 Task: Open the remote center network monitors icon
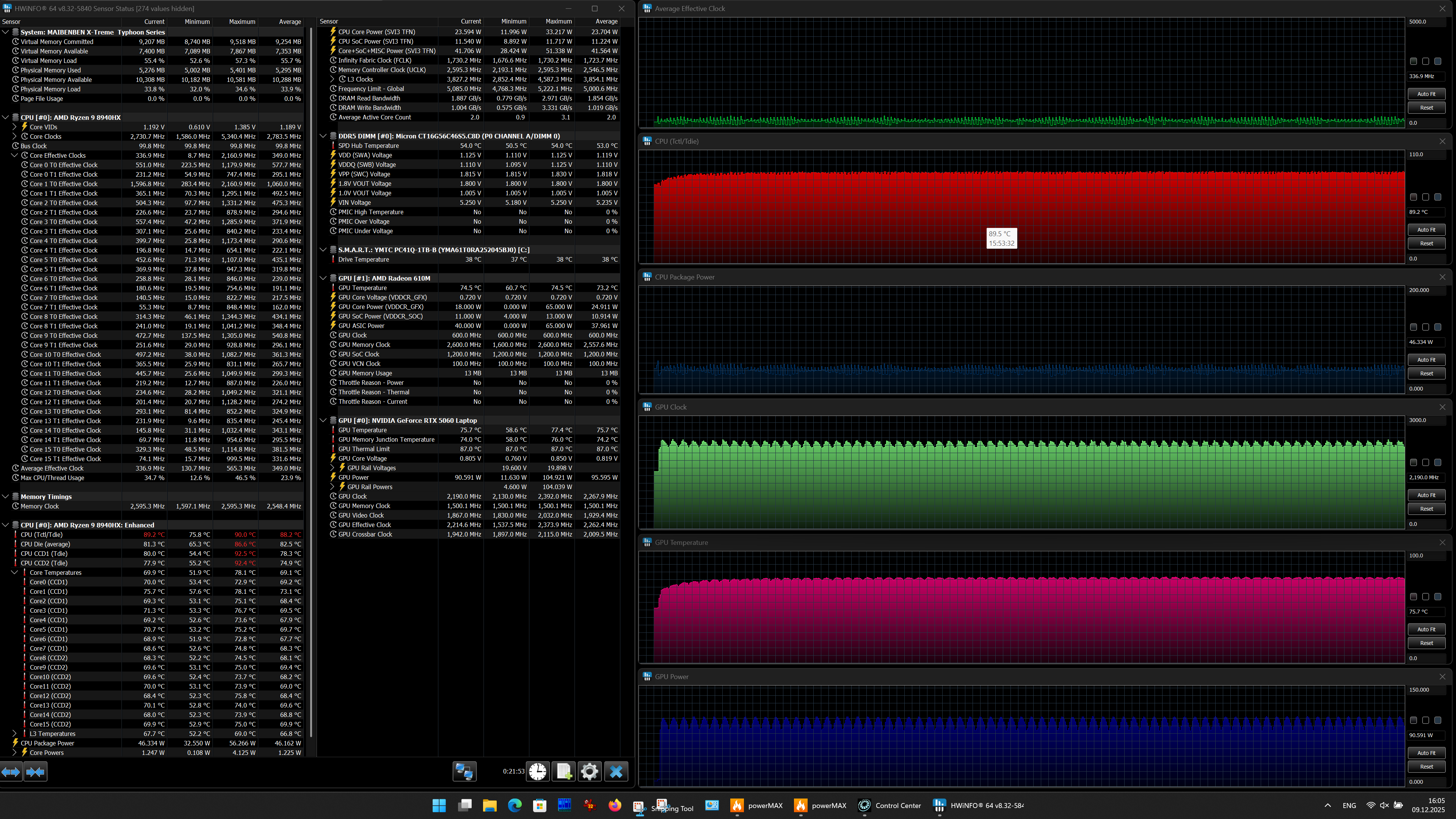tap(464, 772)
